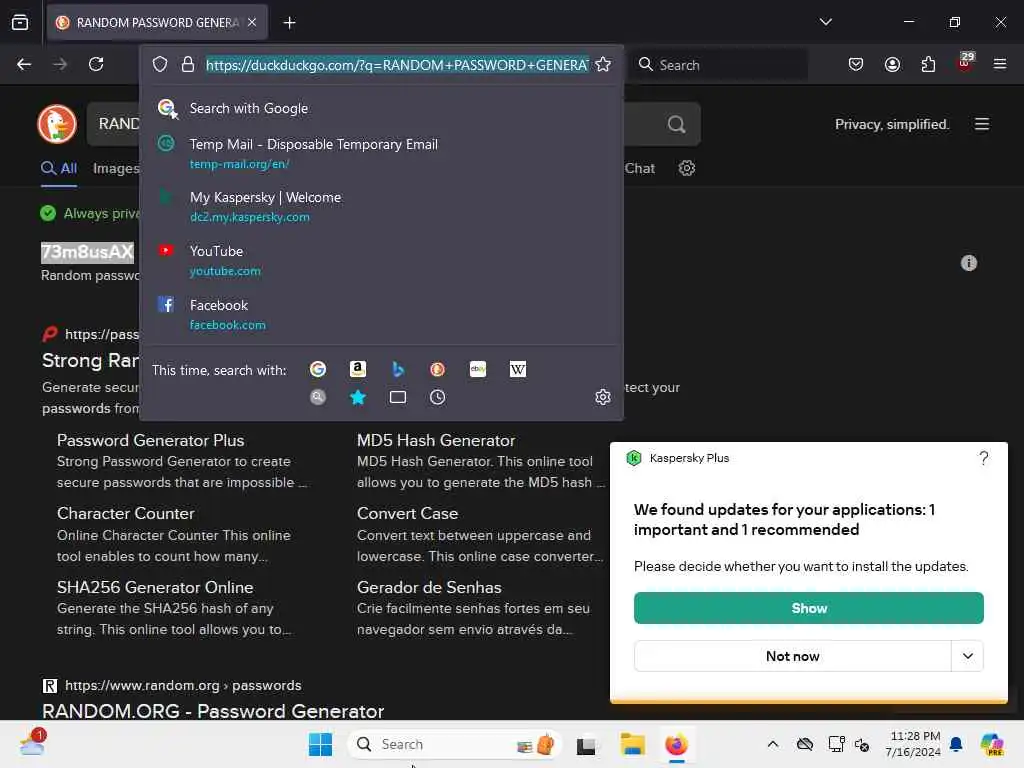The width and height of the screenshot is (1024, 768).
Task: Open Character Counter sitelink
Action: pos(125,514)
